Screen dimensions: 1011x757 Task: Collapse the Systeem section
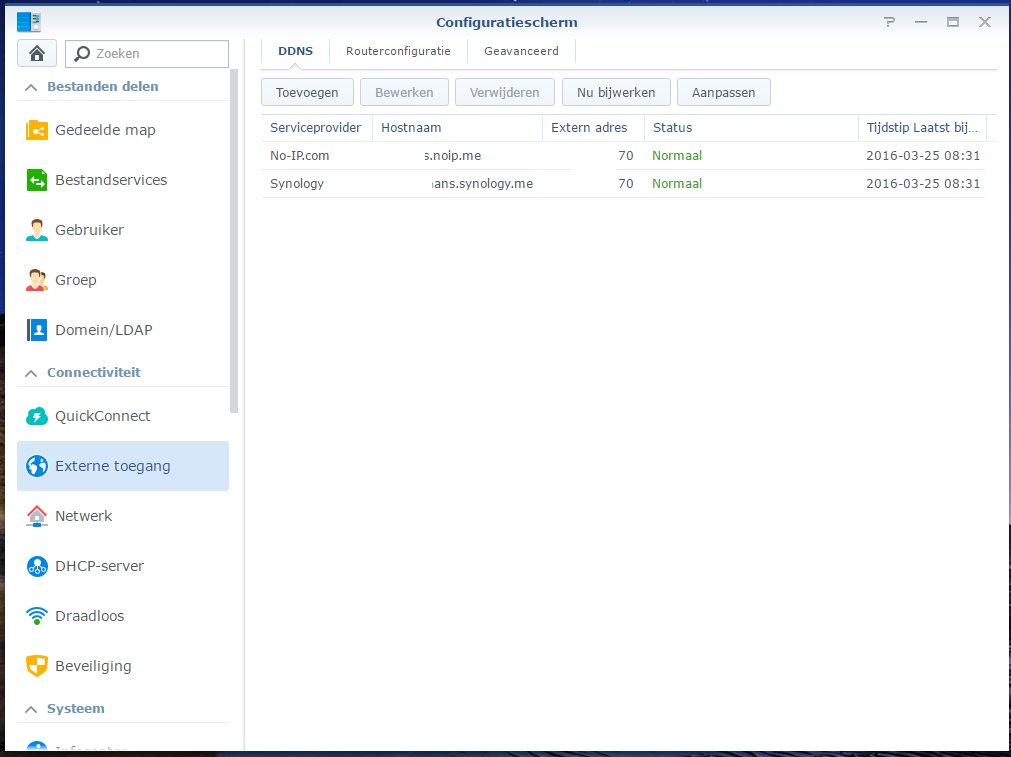point(31,709)
